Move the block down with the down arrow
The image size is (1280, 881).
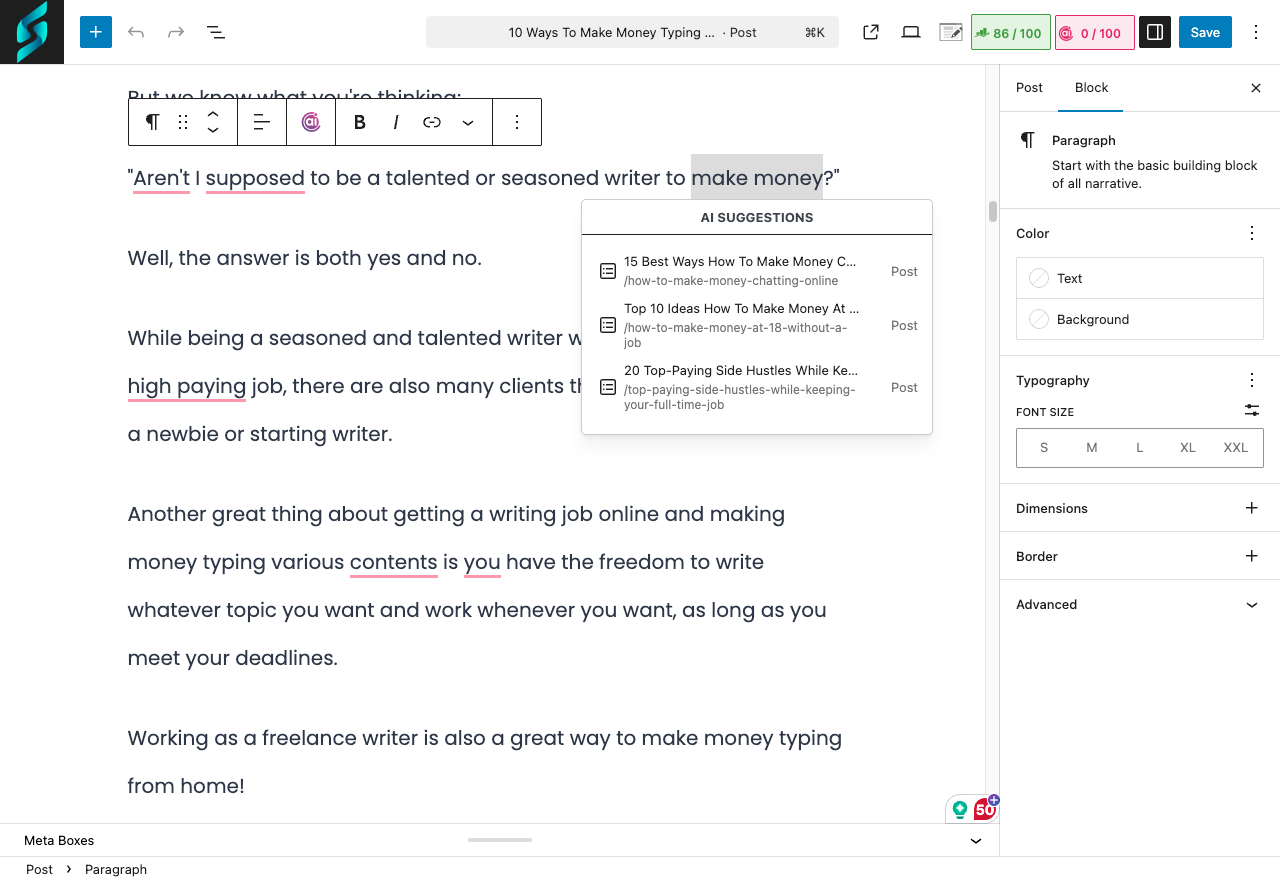(213, 130)
